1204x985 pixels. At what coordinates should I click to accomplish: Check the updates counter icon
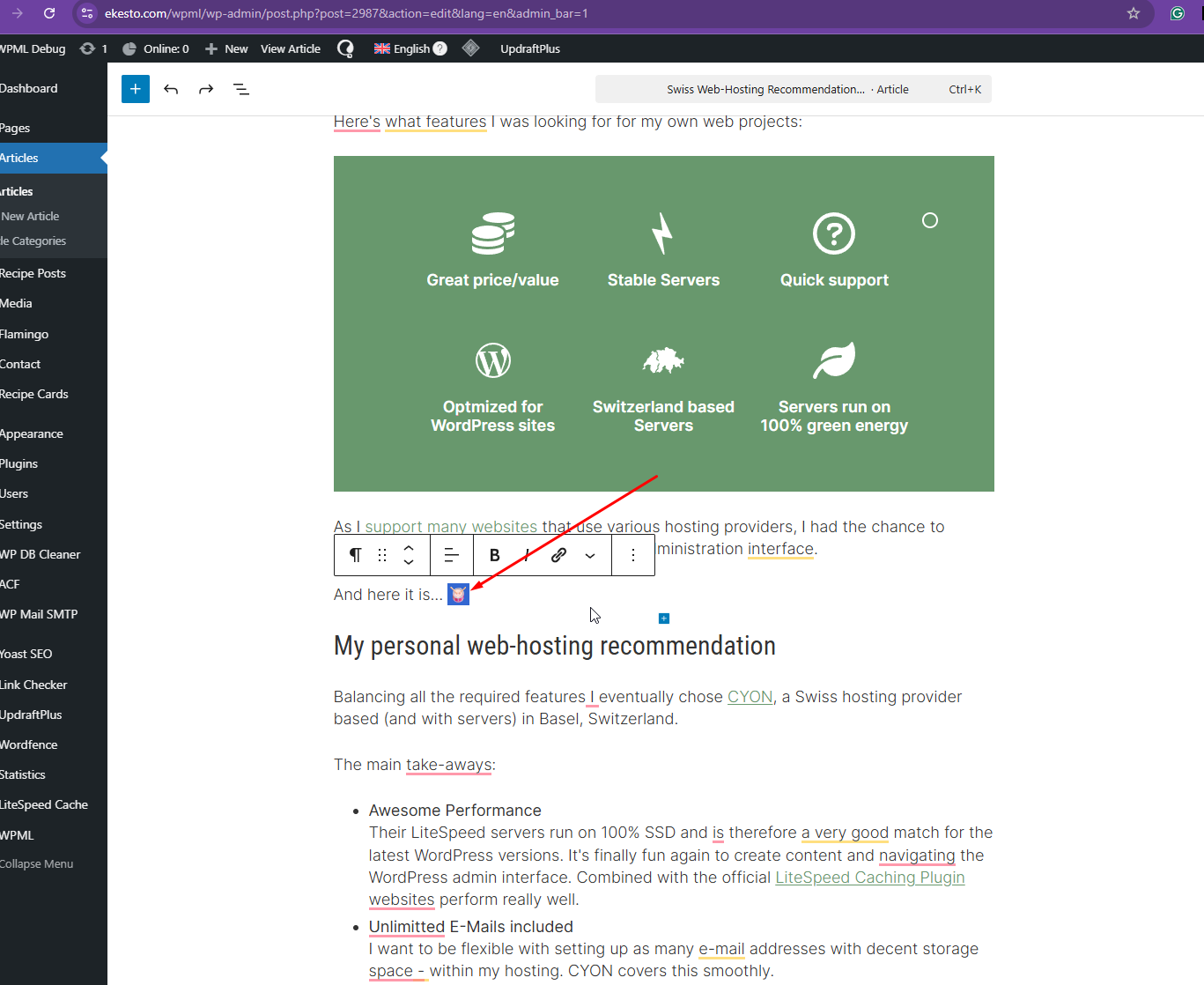click(93, 48)
